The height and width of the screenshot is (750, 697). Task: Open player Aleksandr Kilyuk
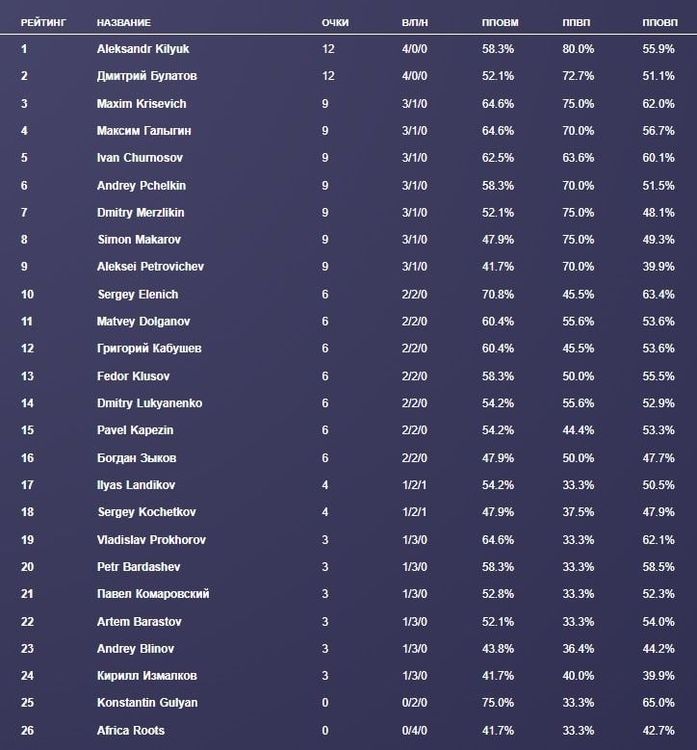tap(142, 49)
